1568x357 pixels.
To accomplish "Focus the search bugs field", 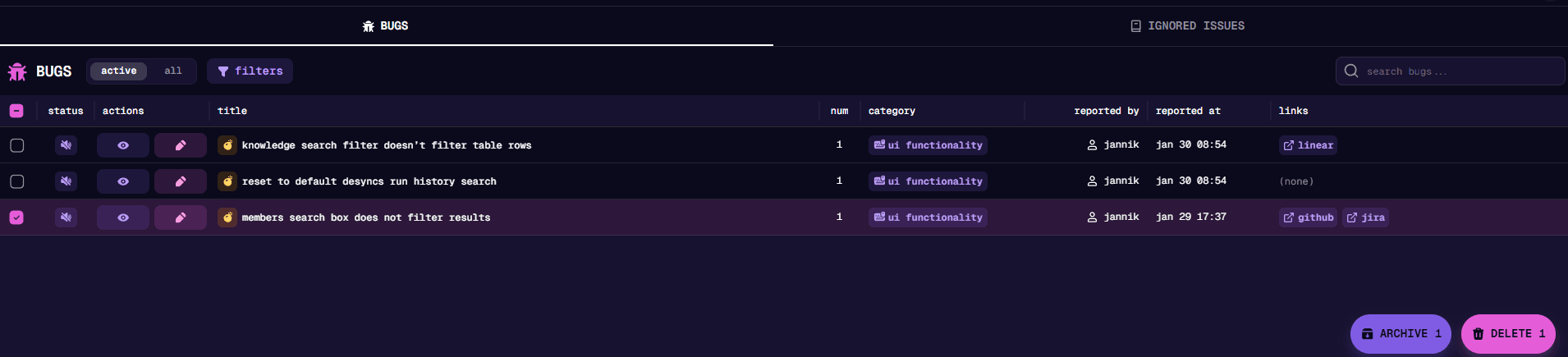I will pos(1450,71).
